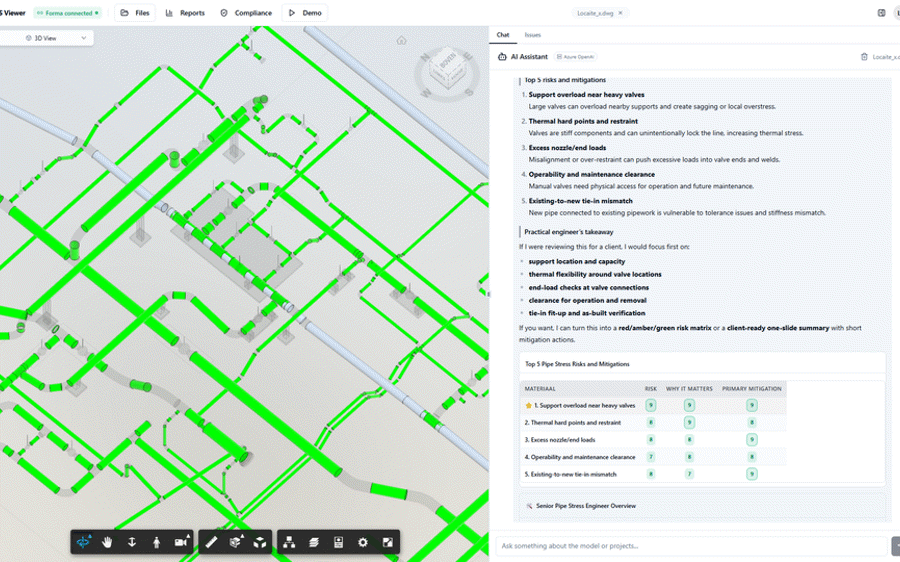Click the ViewCube orientation cube
Viewport: 900px width, 562px height.
[447, 69]
